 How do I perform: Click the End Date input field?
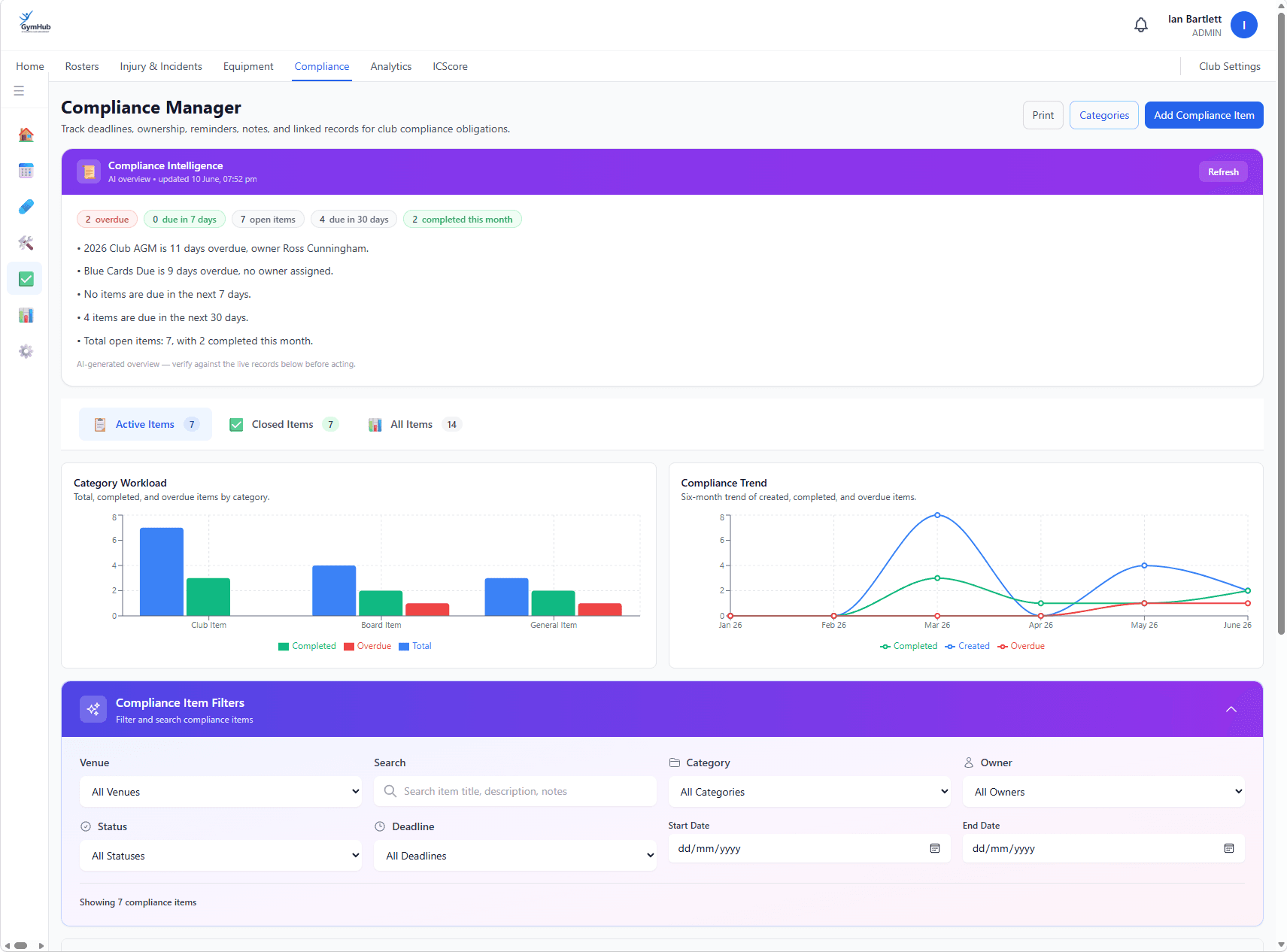tap(1103, 848)
